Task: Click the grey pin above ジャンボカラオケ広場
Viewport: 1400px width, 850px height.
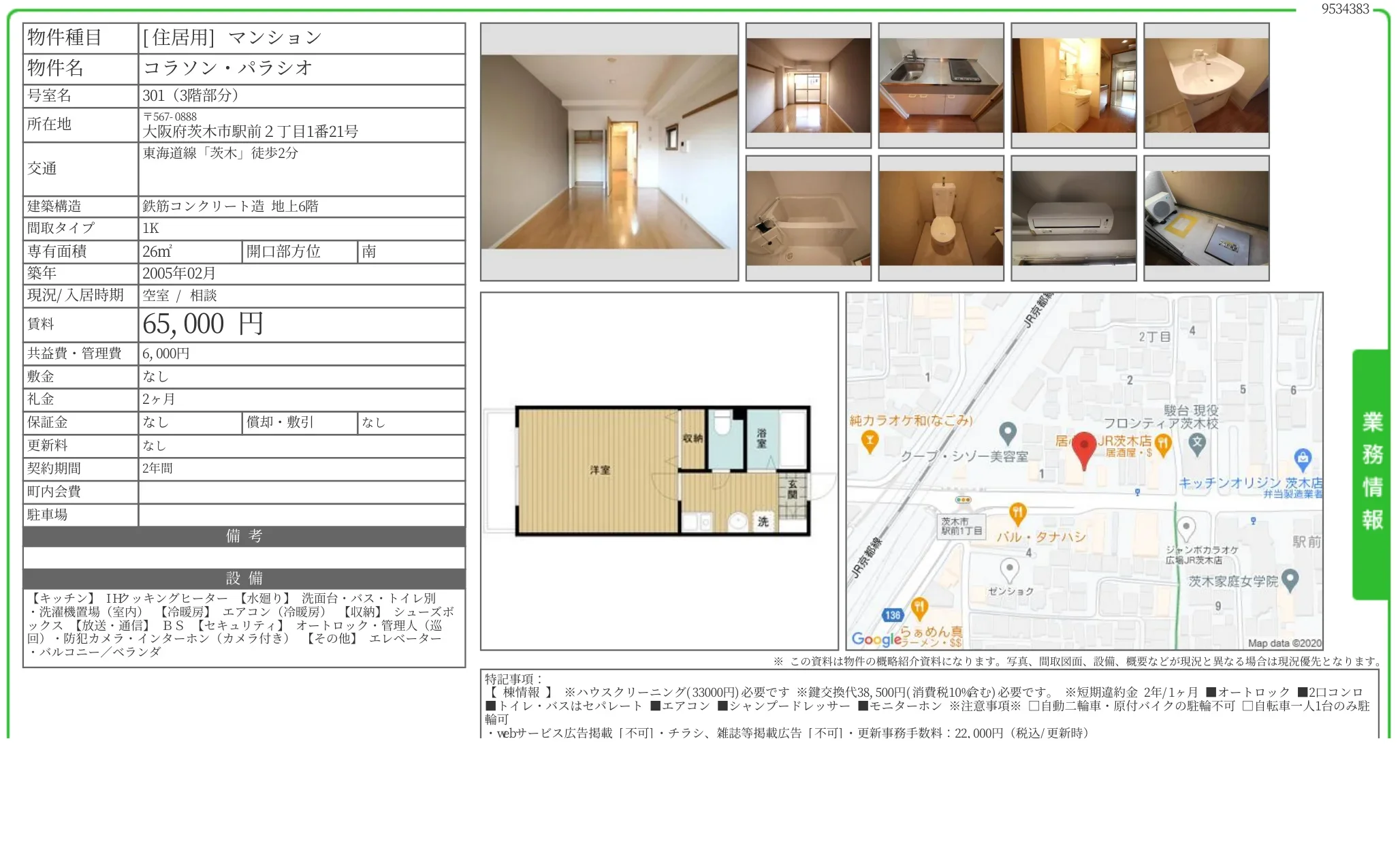Action: (x=1186, y=529)
